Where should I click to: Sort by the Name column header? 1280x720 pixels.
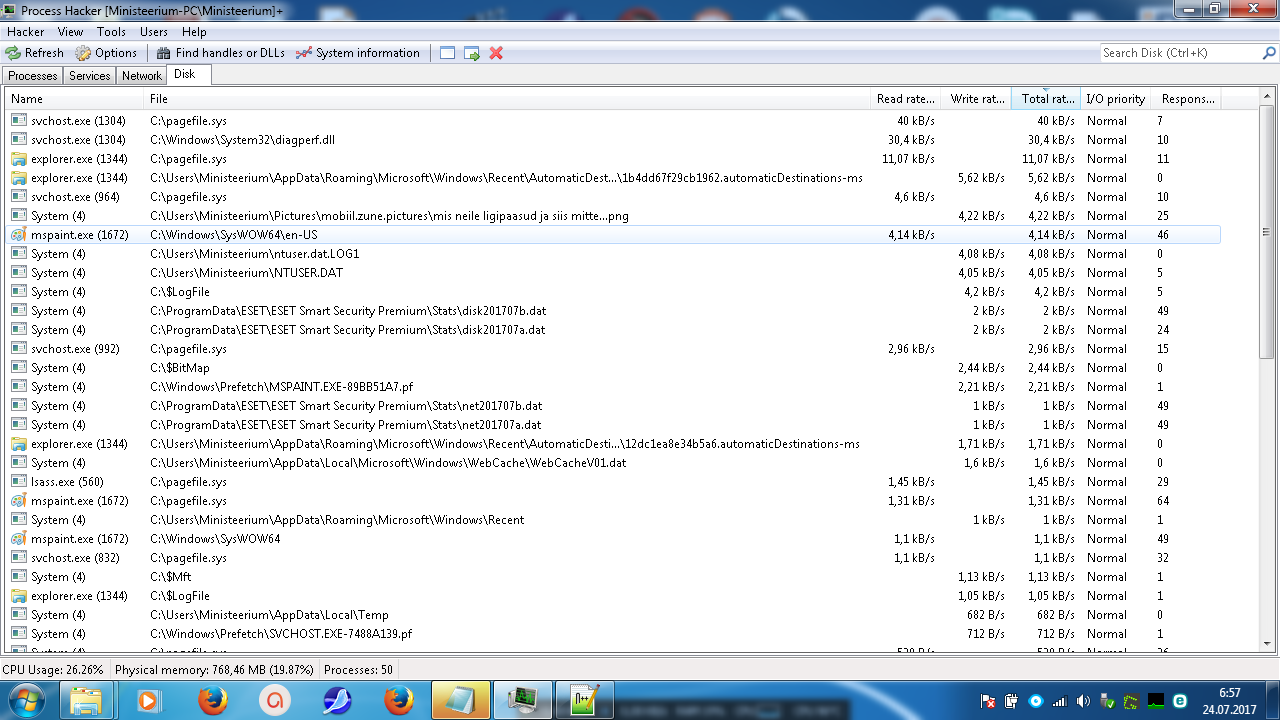click(x=75, y=99)
